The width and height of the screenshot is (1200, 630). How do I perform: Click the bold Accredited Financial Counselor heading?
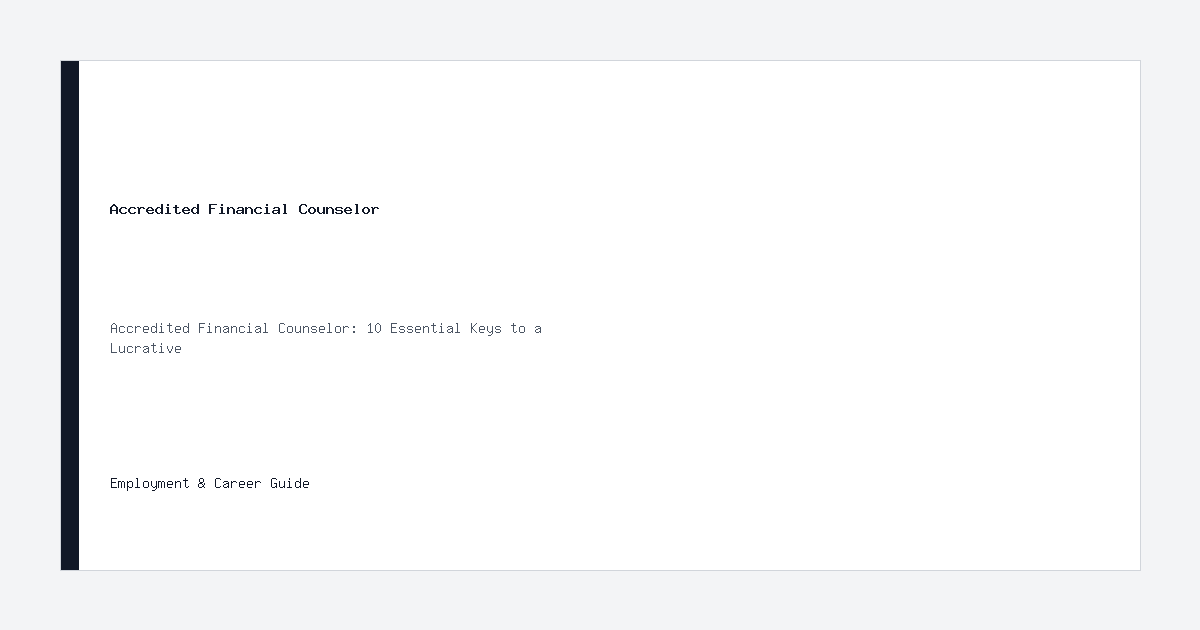pos(244,209)
